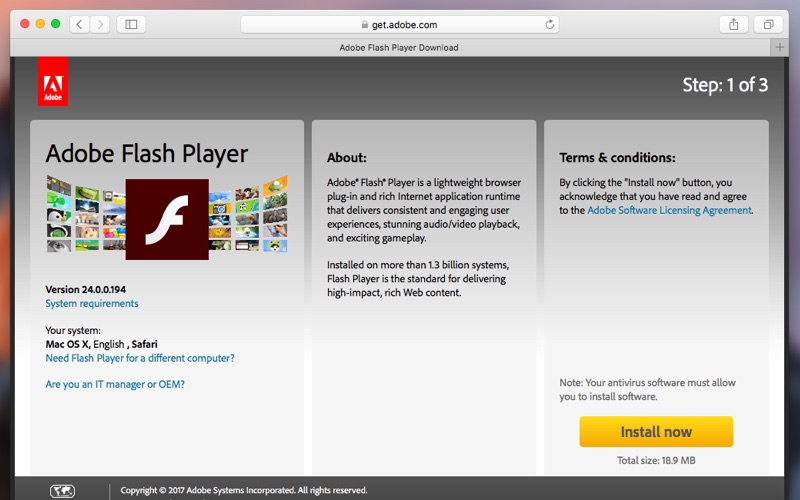The image size is (800, 500).
Task: Click the Mac OS X, English, Safari text
Action: click(x=102, y=344)
